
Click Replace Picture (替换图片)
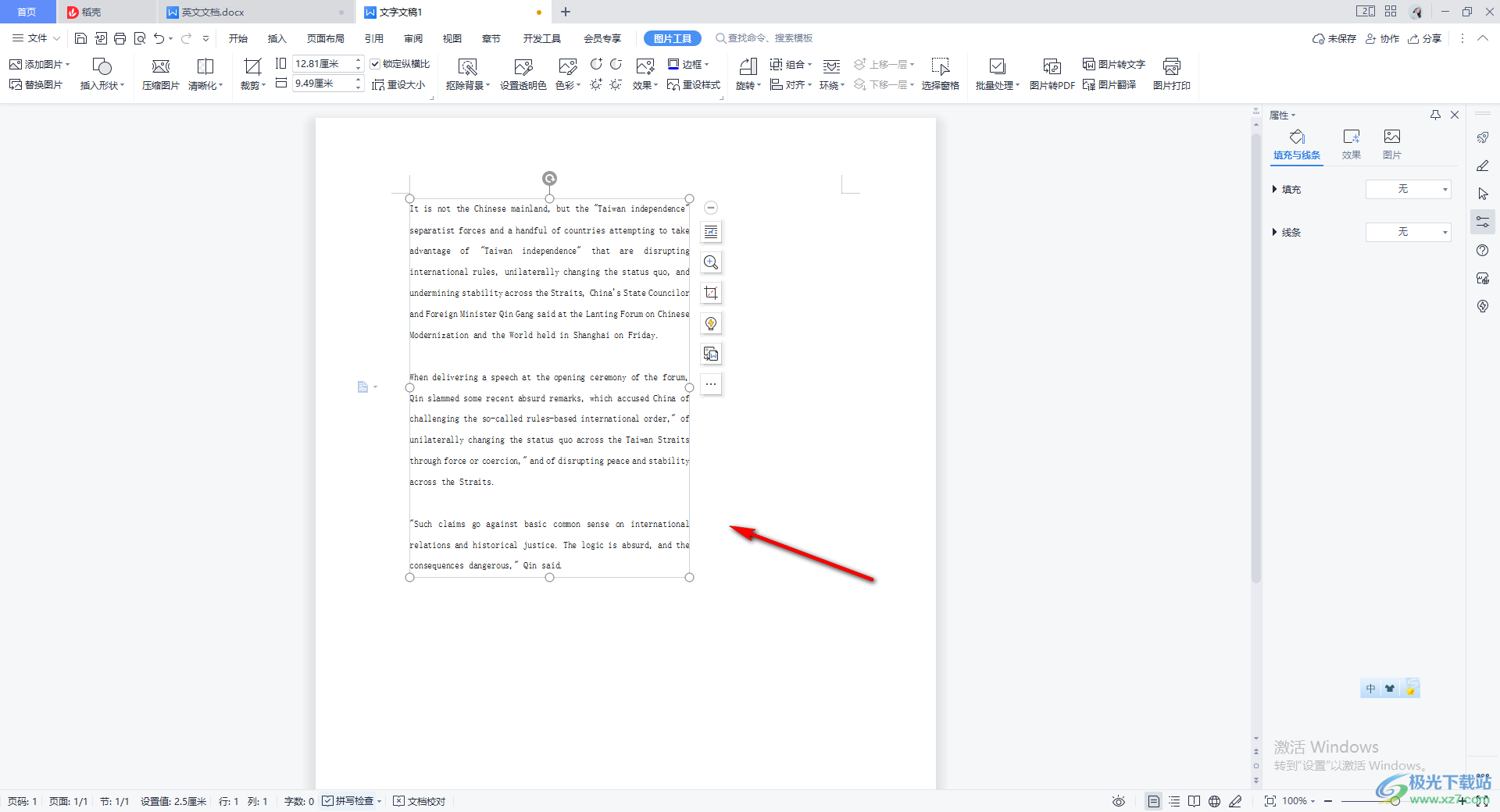coord(36,84)
